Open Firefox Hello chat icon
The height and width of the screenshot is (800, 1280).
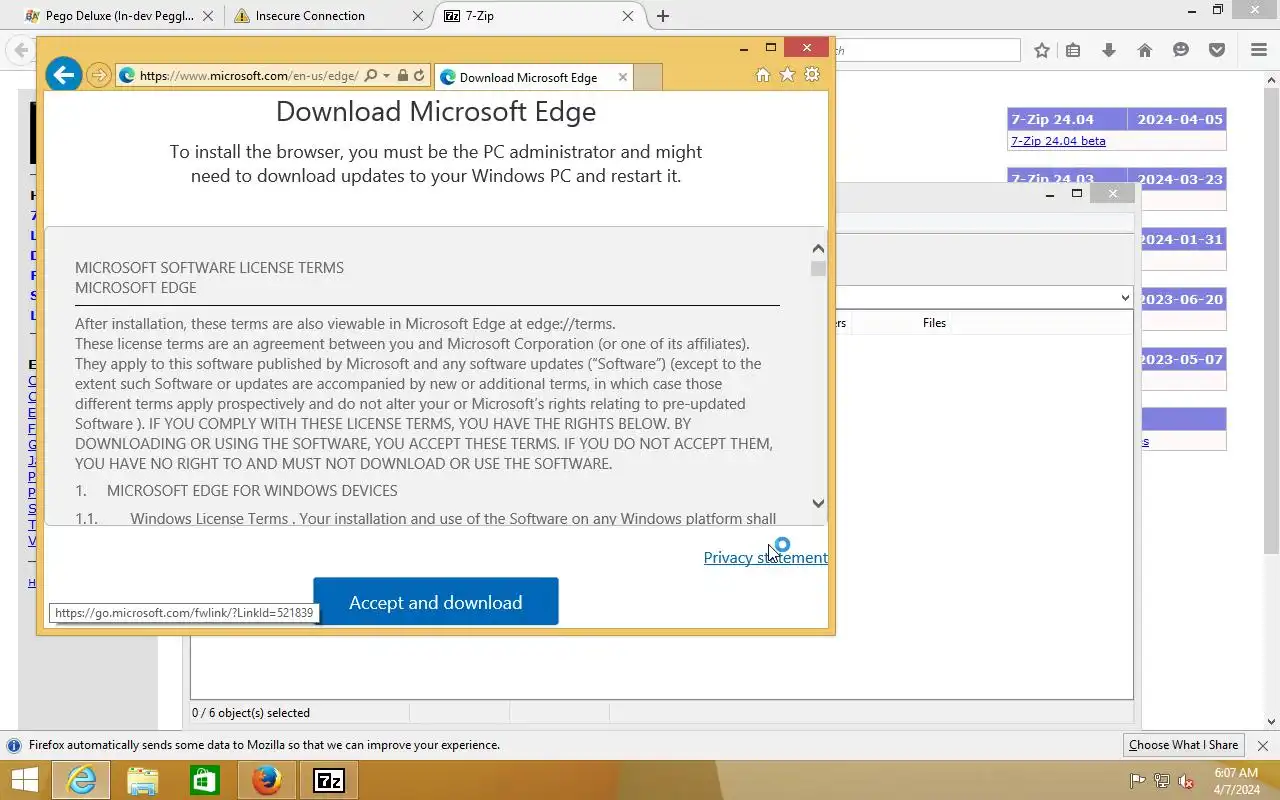pos(1181,50)
